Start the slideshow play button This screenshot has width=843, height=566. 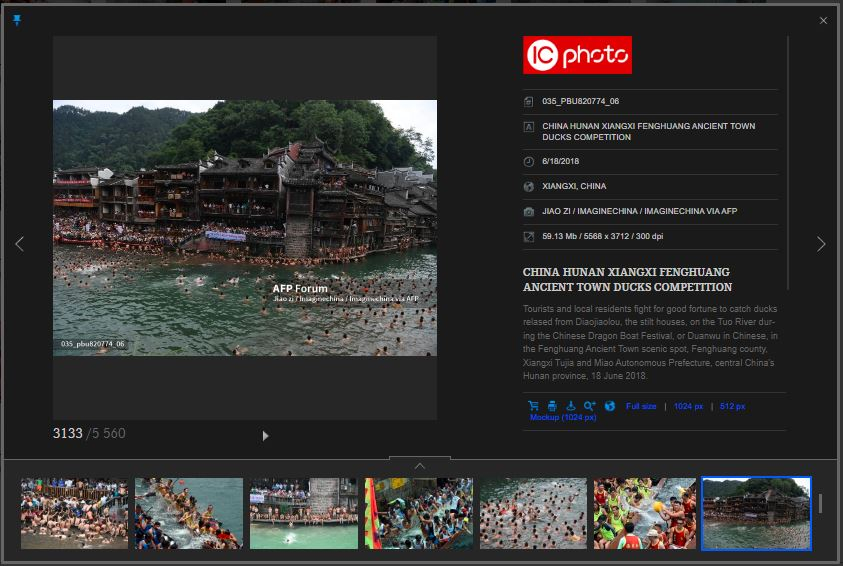click(265, 435)
